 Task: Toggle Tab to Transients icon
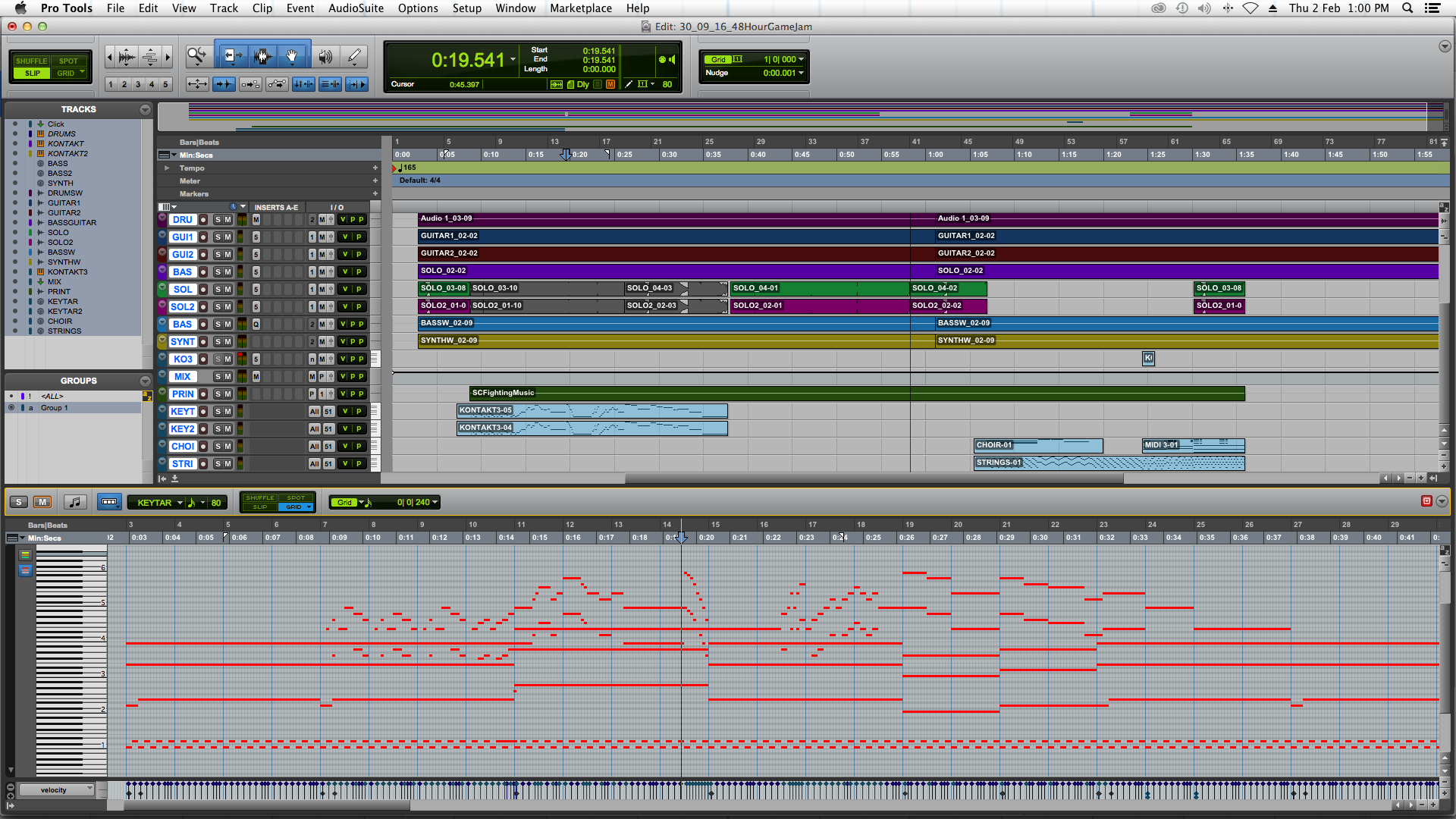(224, 84)
